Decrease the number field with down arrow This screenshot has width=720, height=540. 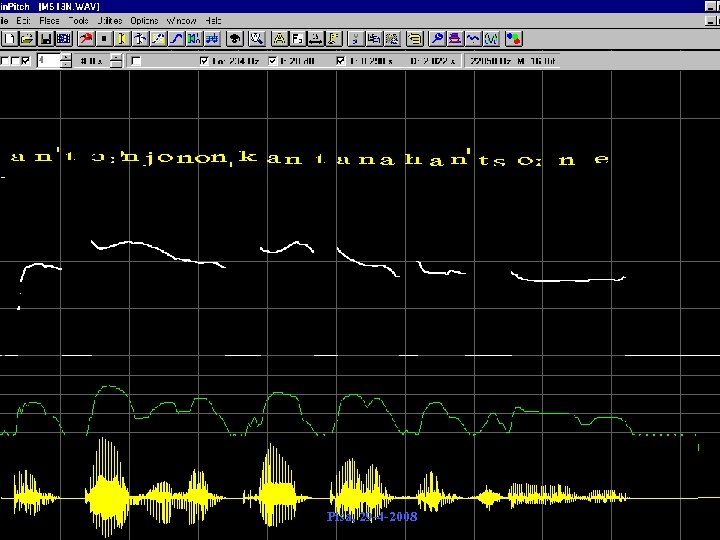pos(66,65)
